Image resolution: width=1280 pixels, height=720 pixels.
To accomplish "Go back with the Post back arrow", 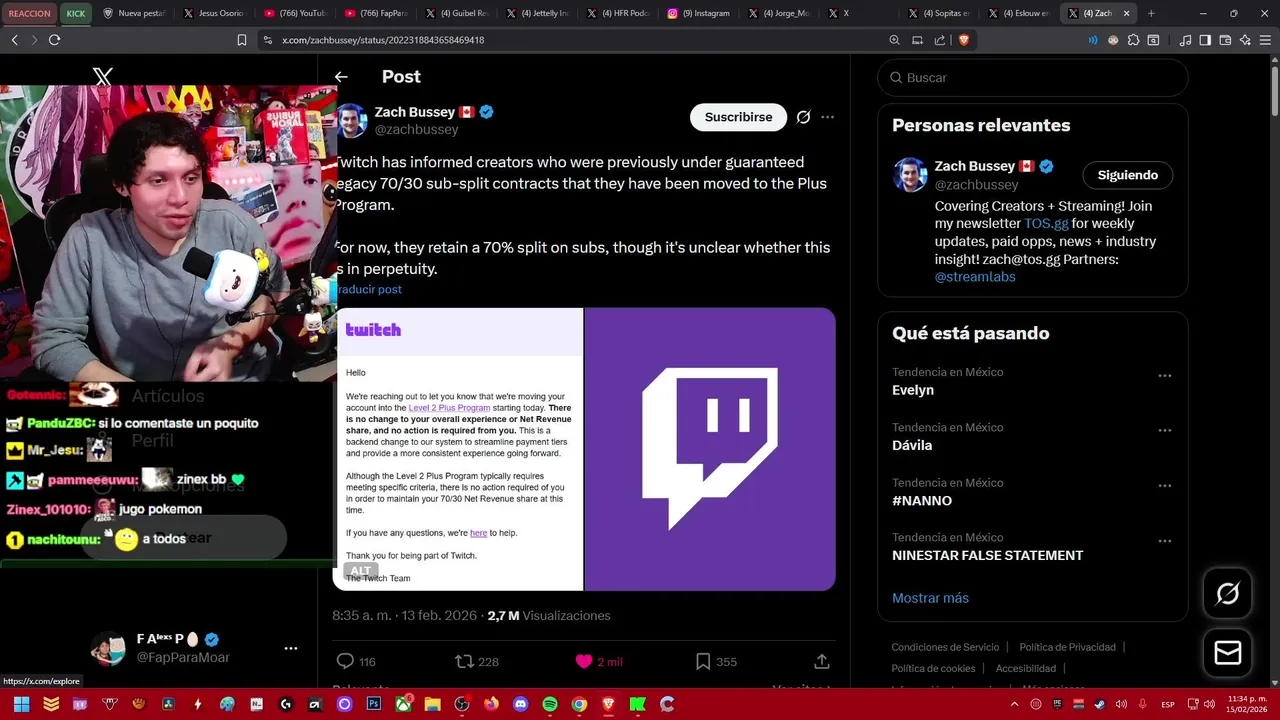I will pyautogui.click(x=341, y=77).
